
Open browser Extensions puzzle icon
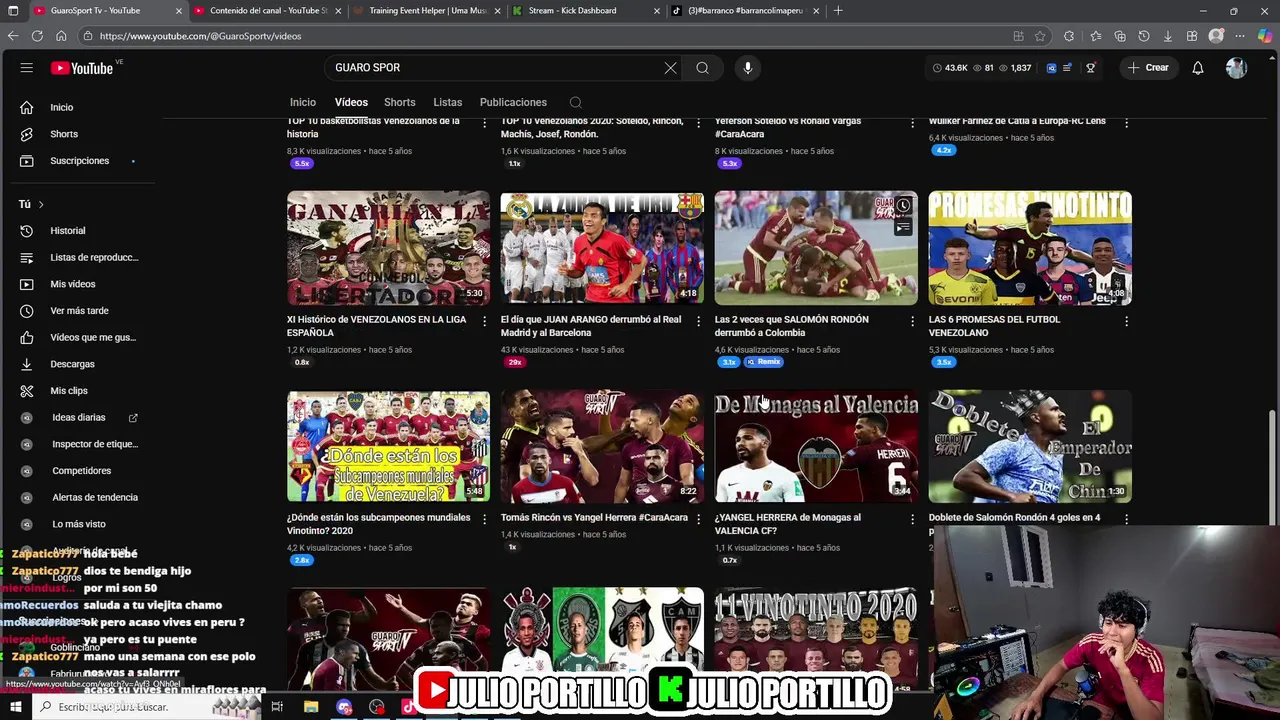[x=1068, y=36]
